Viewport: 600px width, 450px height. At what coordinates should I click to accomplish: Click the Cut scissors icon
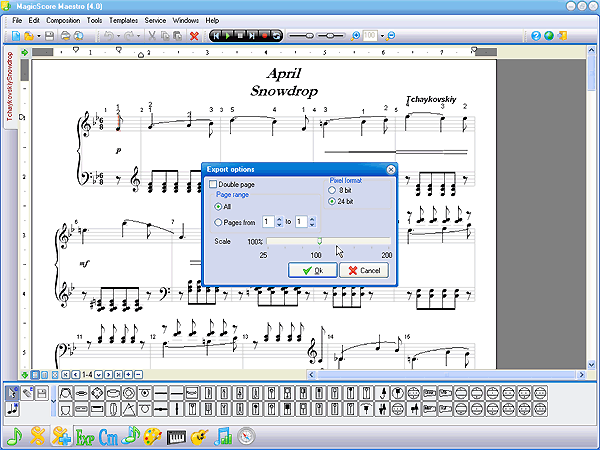tap(152, 36)
